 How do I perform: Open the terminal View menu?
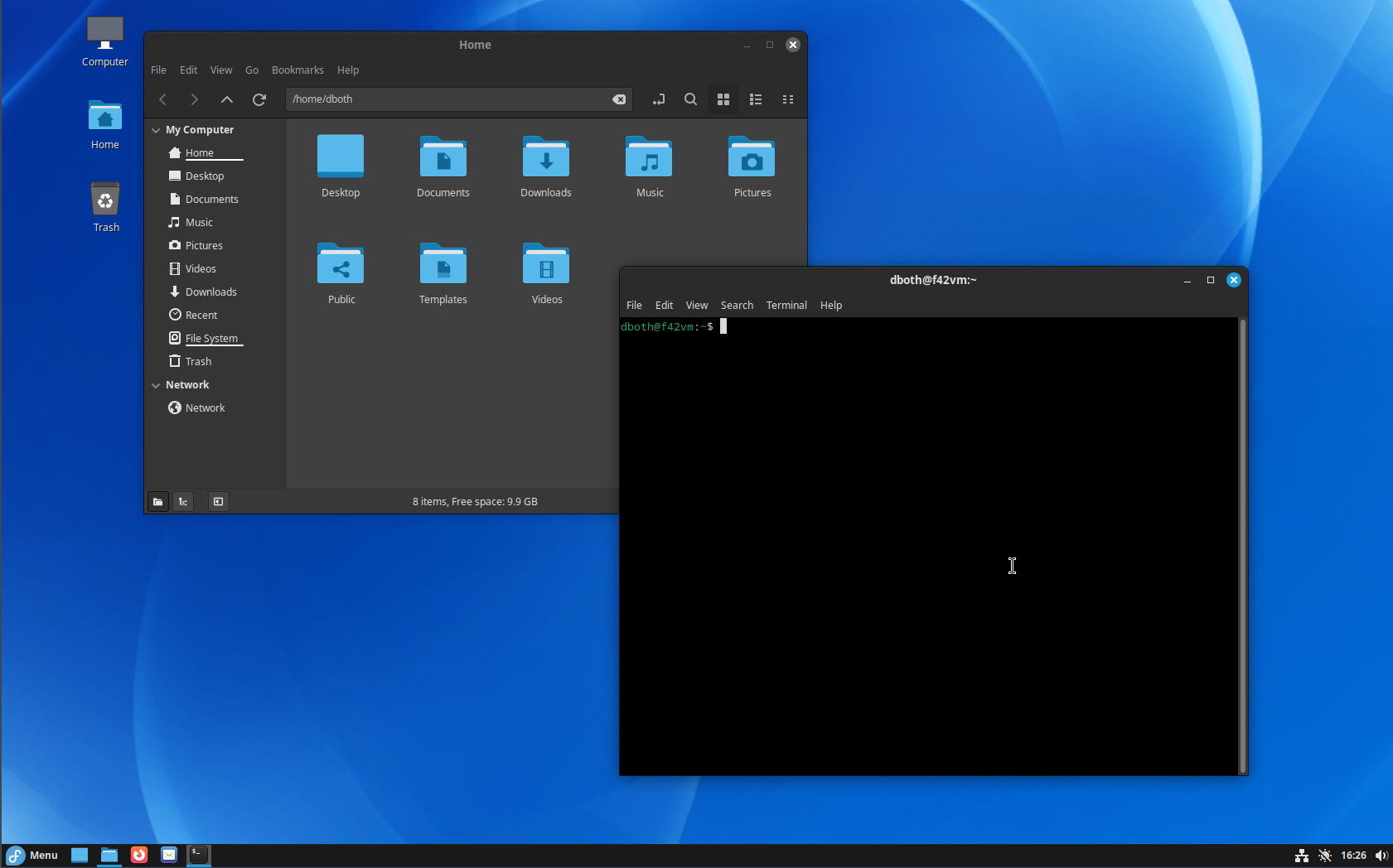pos(697,306)
